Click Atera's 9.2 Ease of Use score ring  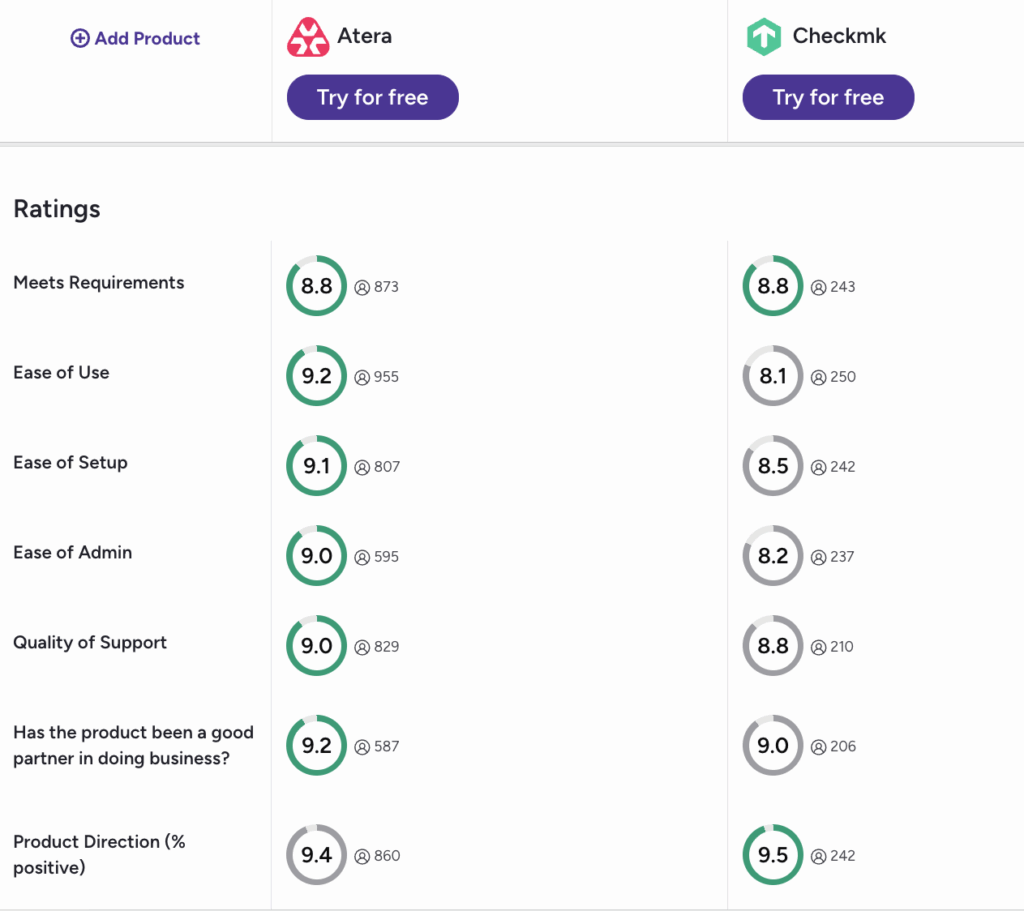[x=317, y=376]
